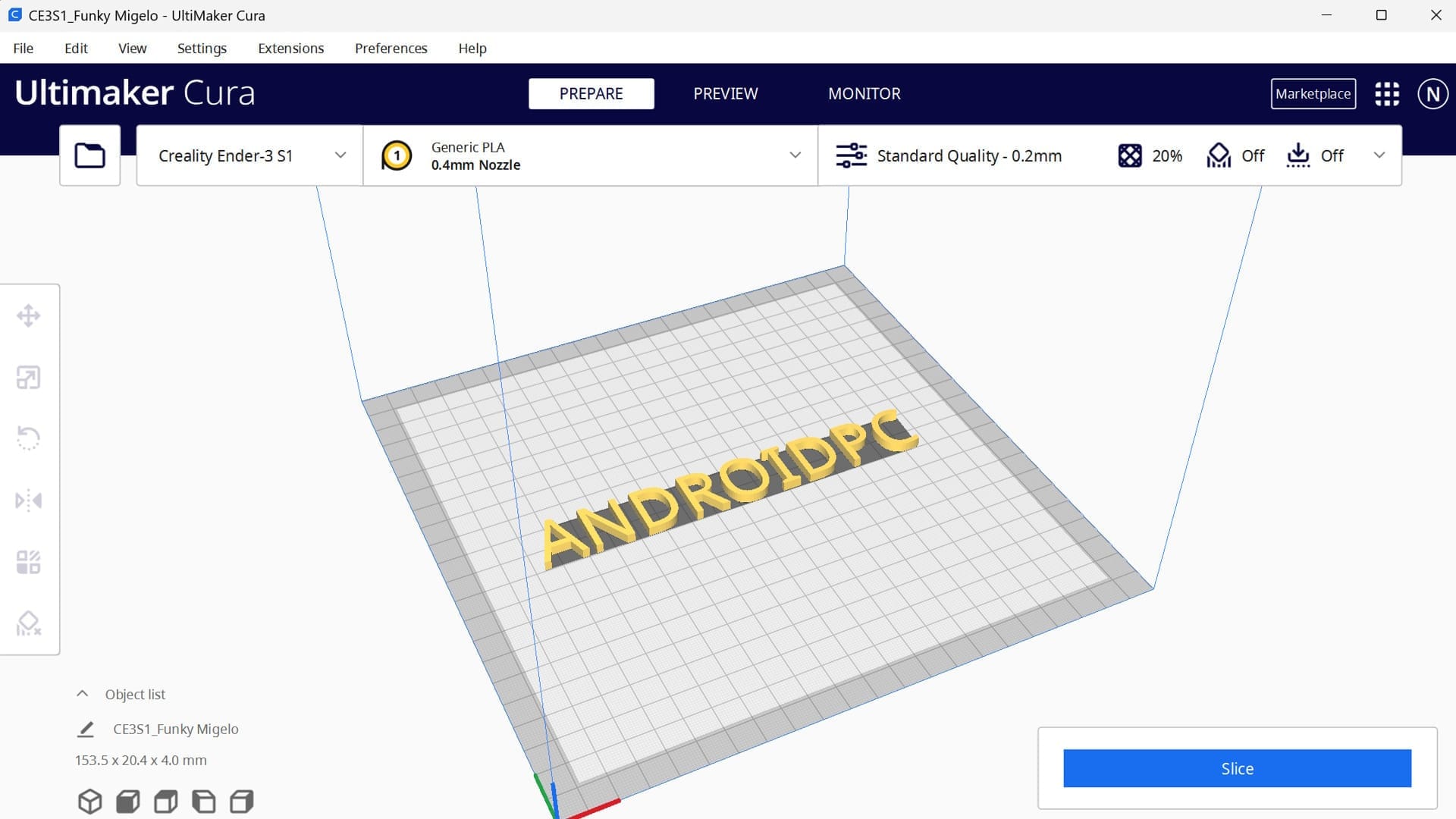Screen dimensions: 1456x819
Task: Click the 153.5 x 20.4 x 4.0 mm dimensions
Action: click(x=140, y=760)
